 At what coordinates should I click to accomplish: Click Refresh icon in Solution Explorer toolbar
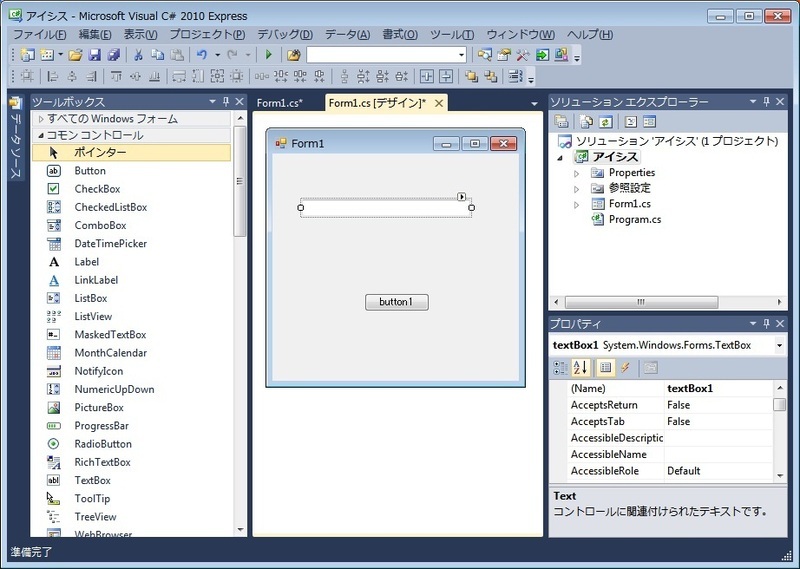click(605, 122)
